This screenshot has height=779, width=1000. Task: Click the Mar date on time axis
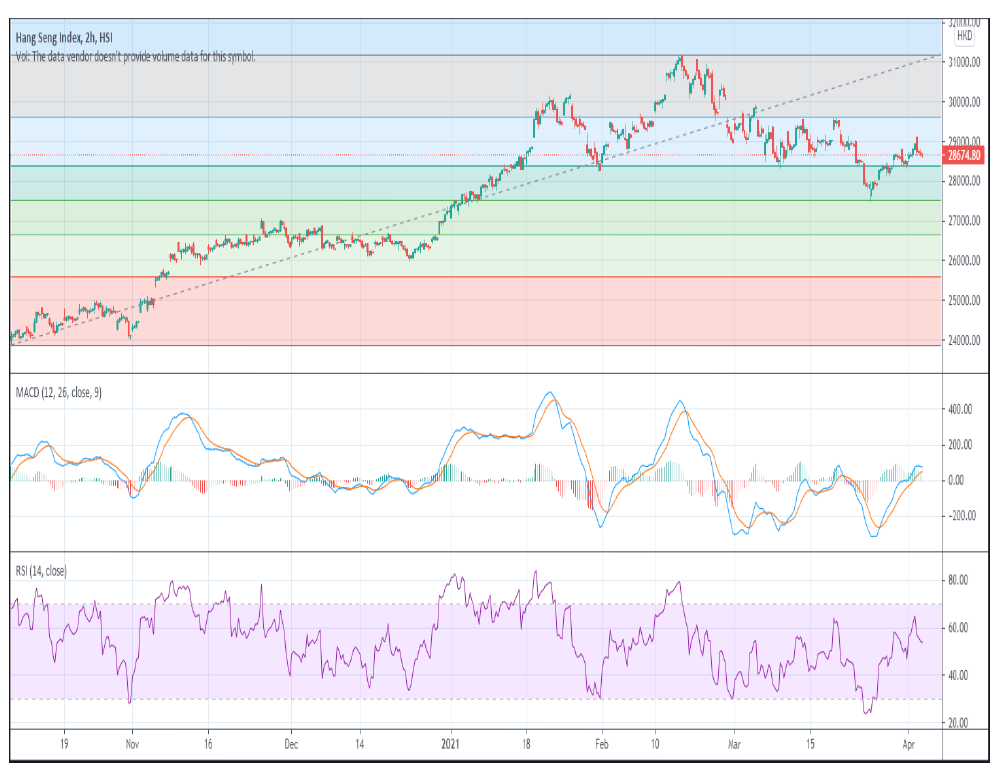733,744
